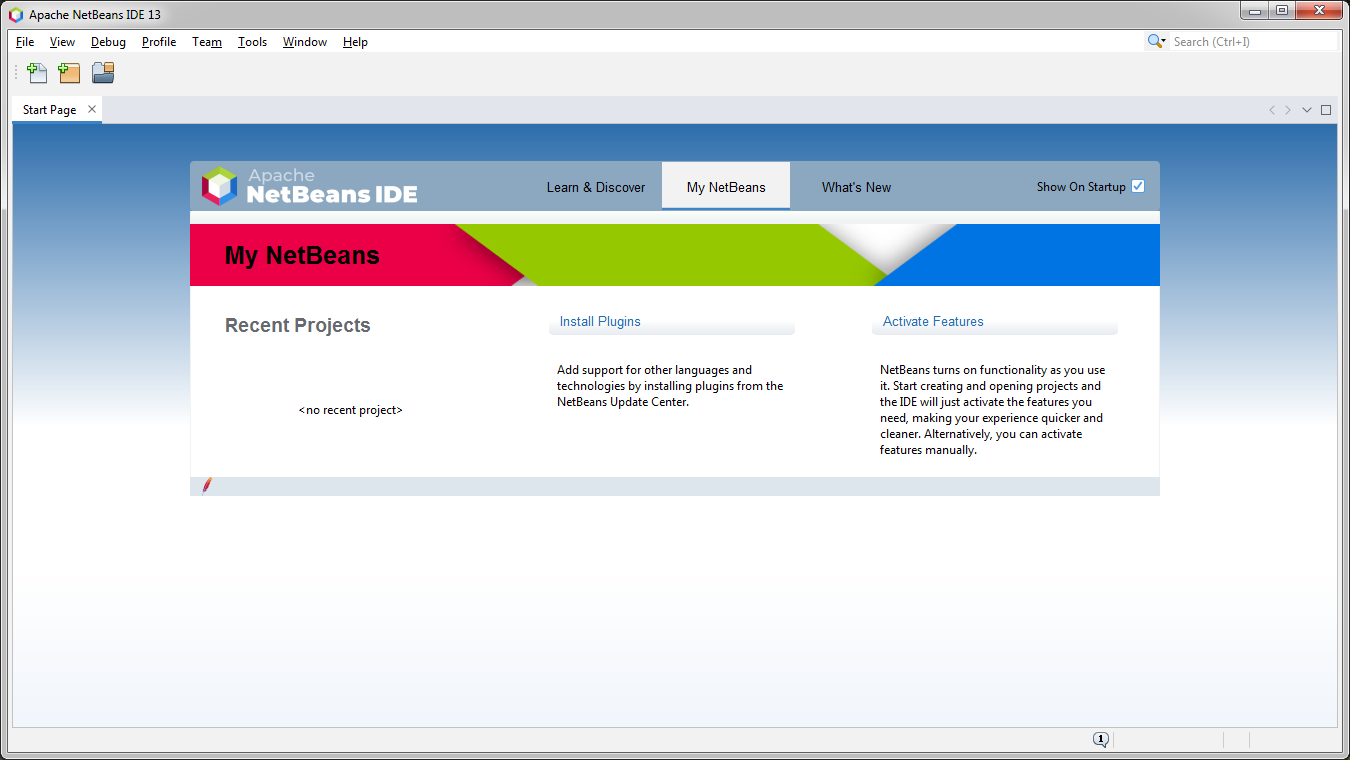1350x760 pixels.
Task: Click the NetBeans icon in the title bar
Action: pos(13,13)
